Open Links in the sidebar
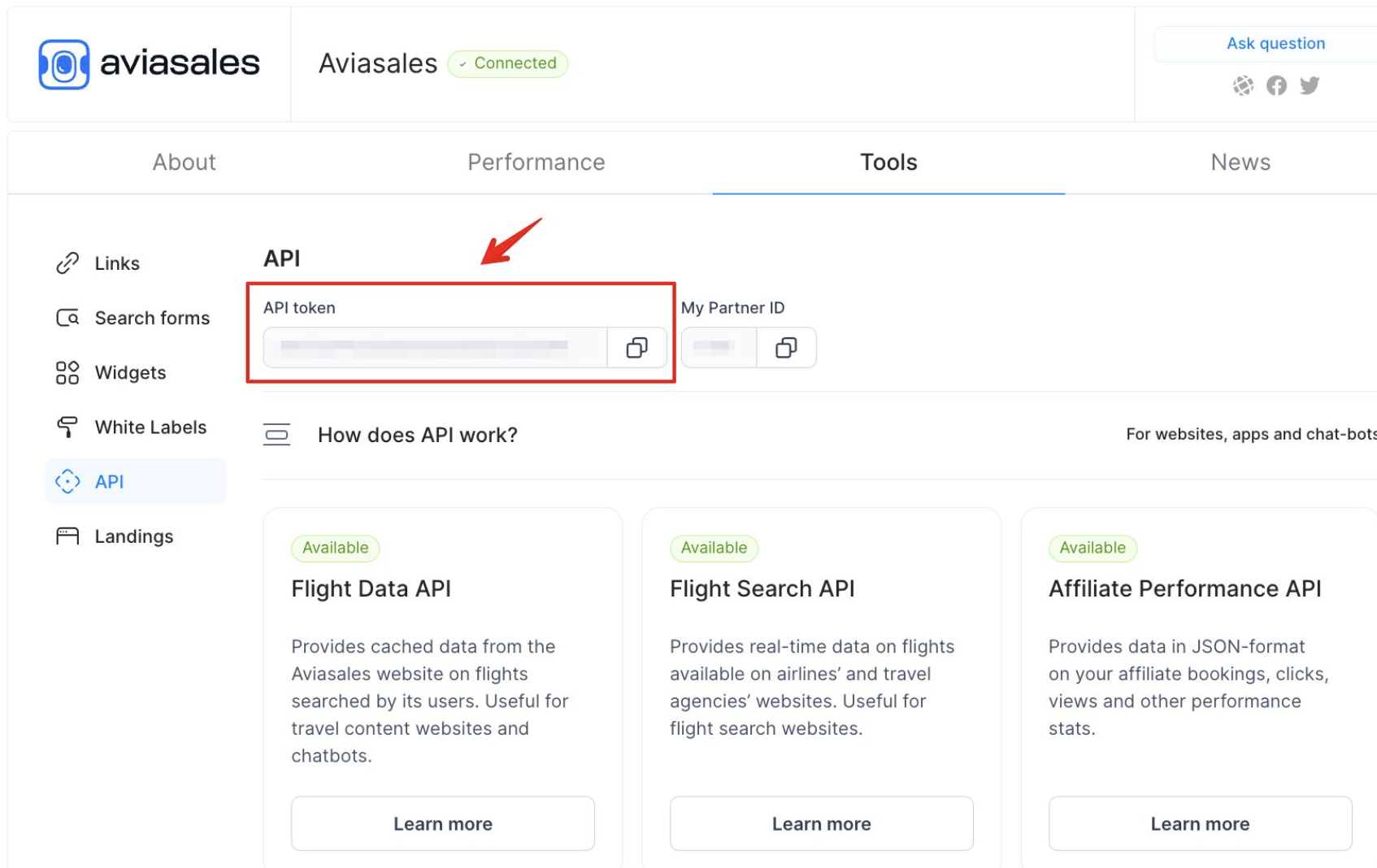 tap(116, 263)
